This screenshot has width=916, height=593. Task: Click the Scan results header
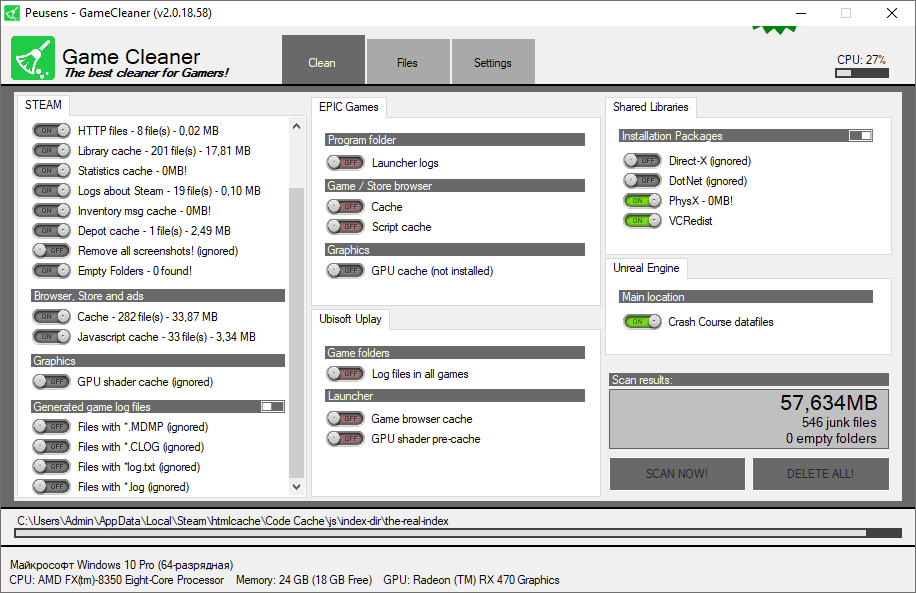coord(749,380)
